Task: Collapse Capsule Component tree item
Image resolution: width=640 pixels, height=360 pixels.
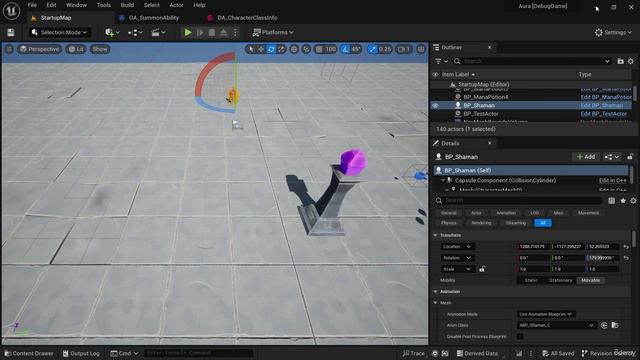Action: coord(443,180)
